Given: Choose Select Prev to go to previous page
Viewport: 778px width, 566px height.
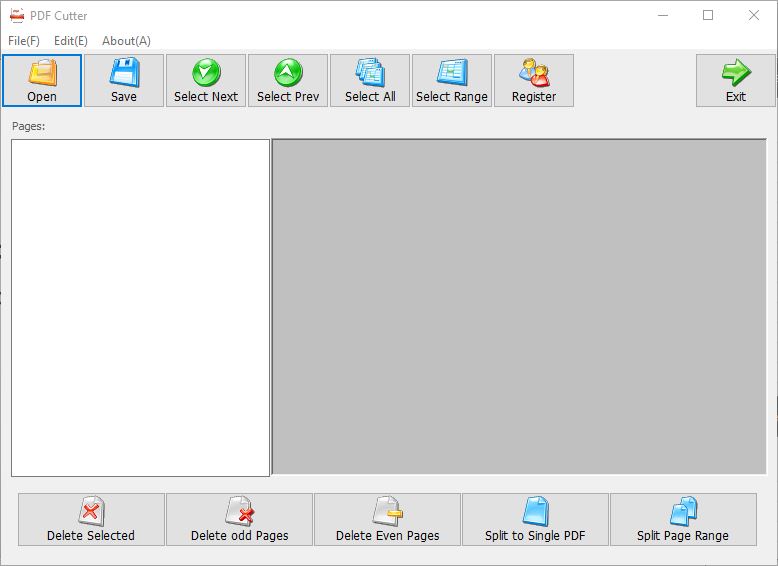Looking at the screenshot, I should tap(288, 81).
